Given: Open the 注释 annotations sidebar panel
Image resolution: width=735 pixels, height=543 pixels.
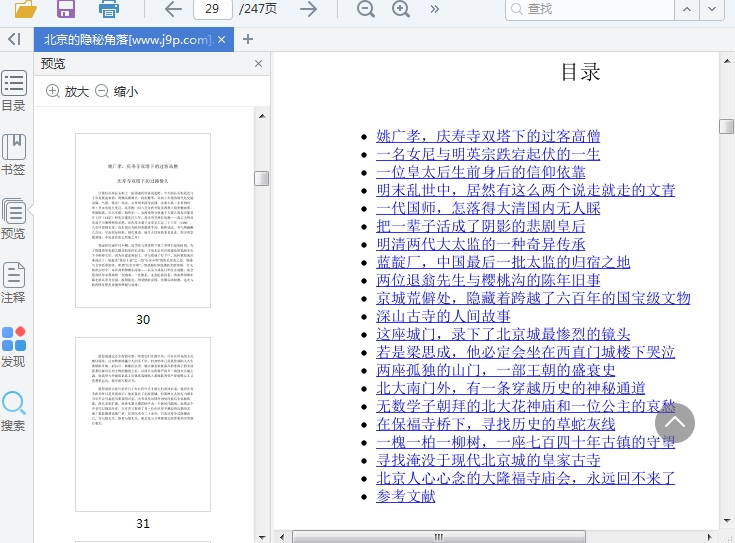Looking at the screenshot, I should [13, 283].
